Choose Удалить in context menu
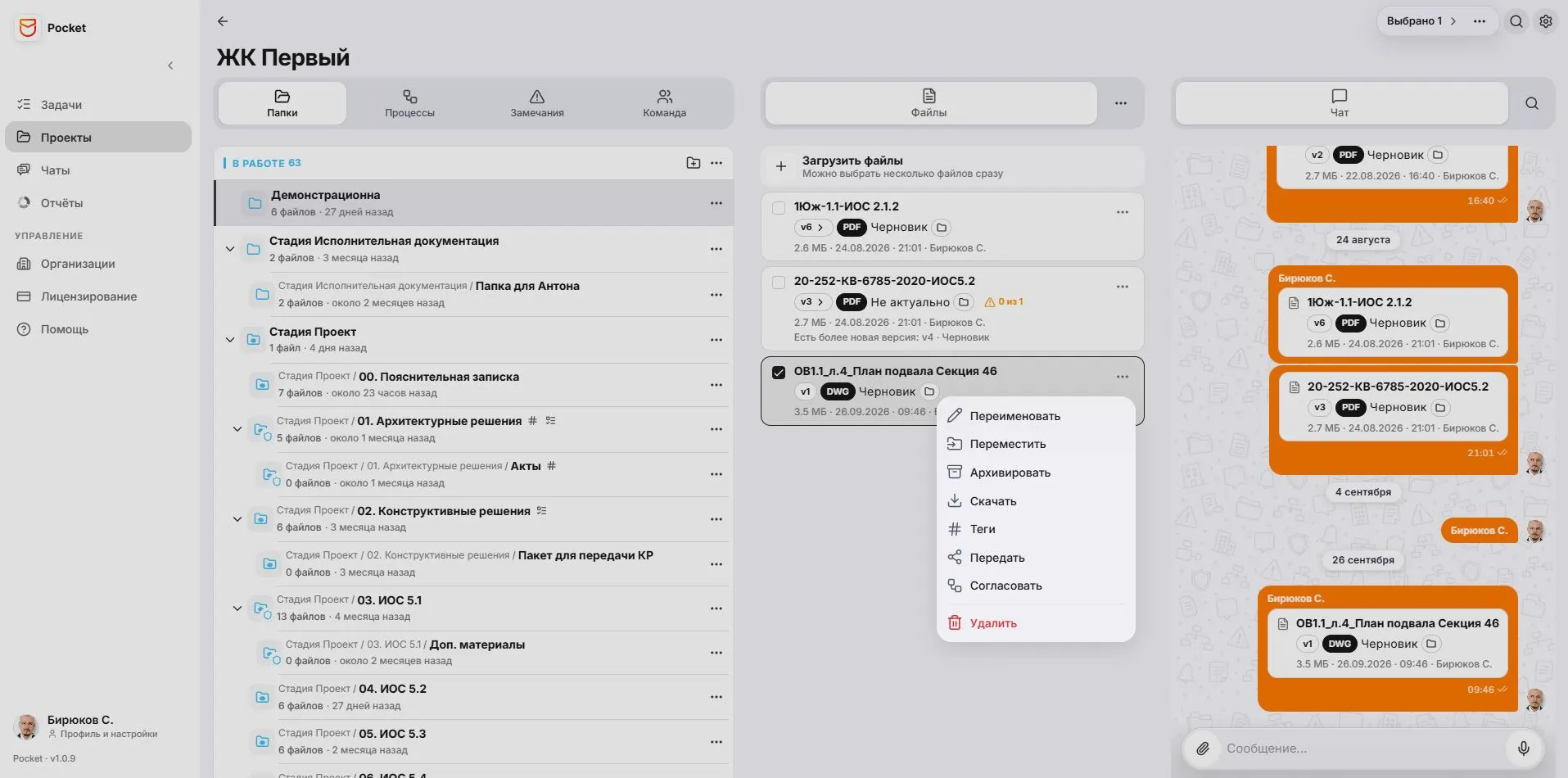Screen dimensions: 1568x778 tap(1036, 623)
